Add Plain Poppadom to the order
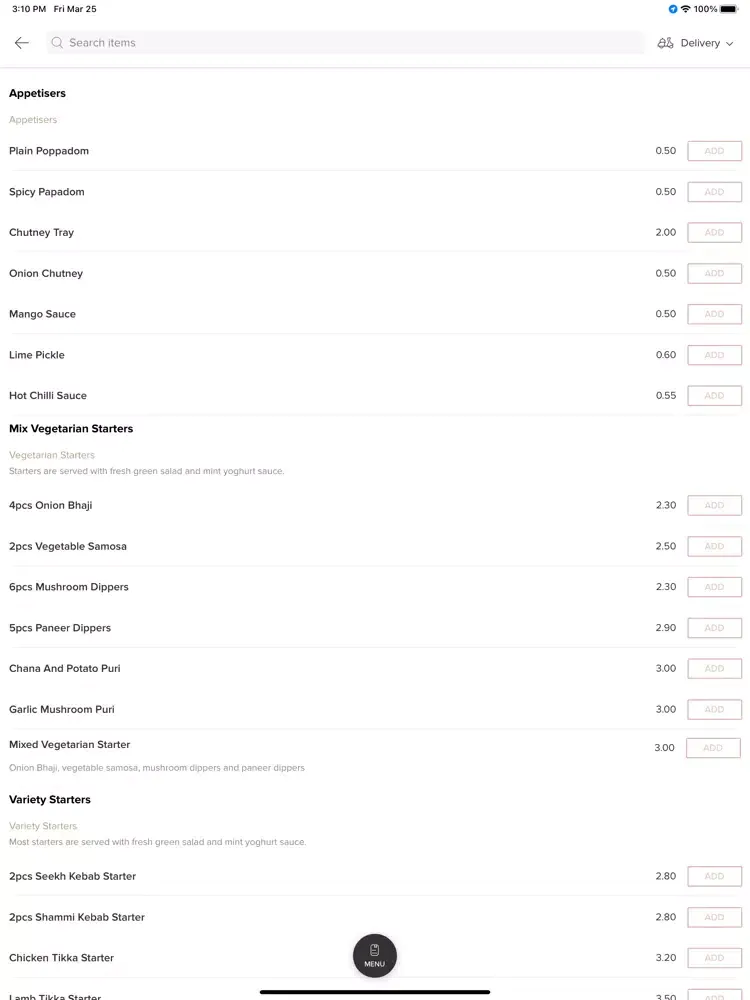 coord(714,151)
